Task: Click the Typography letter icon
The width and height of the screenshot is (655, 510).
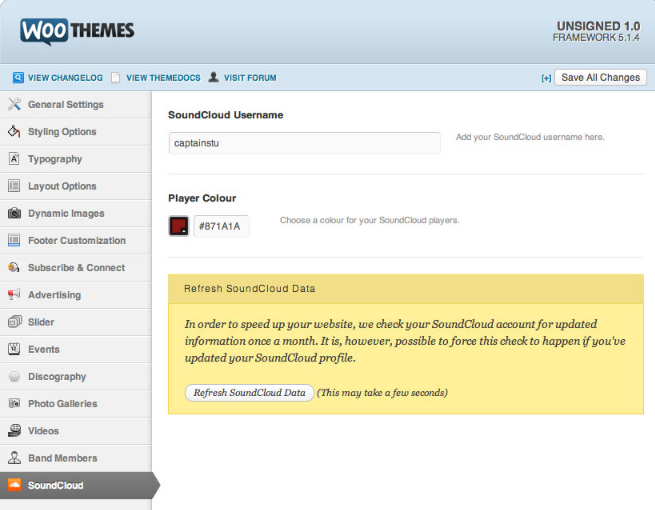Action: pyautogui.click(x=14, y=159)
